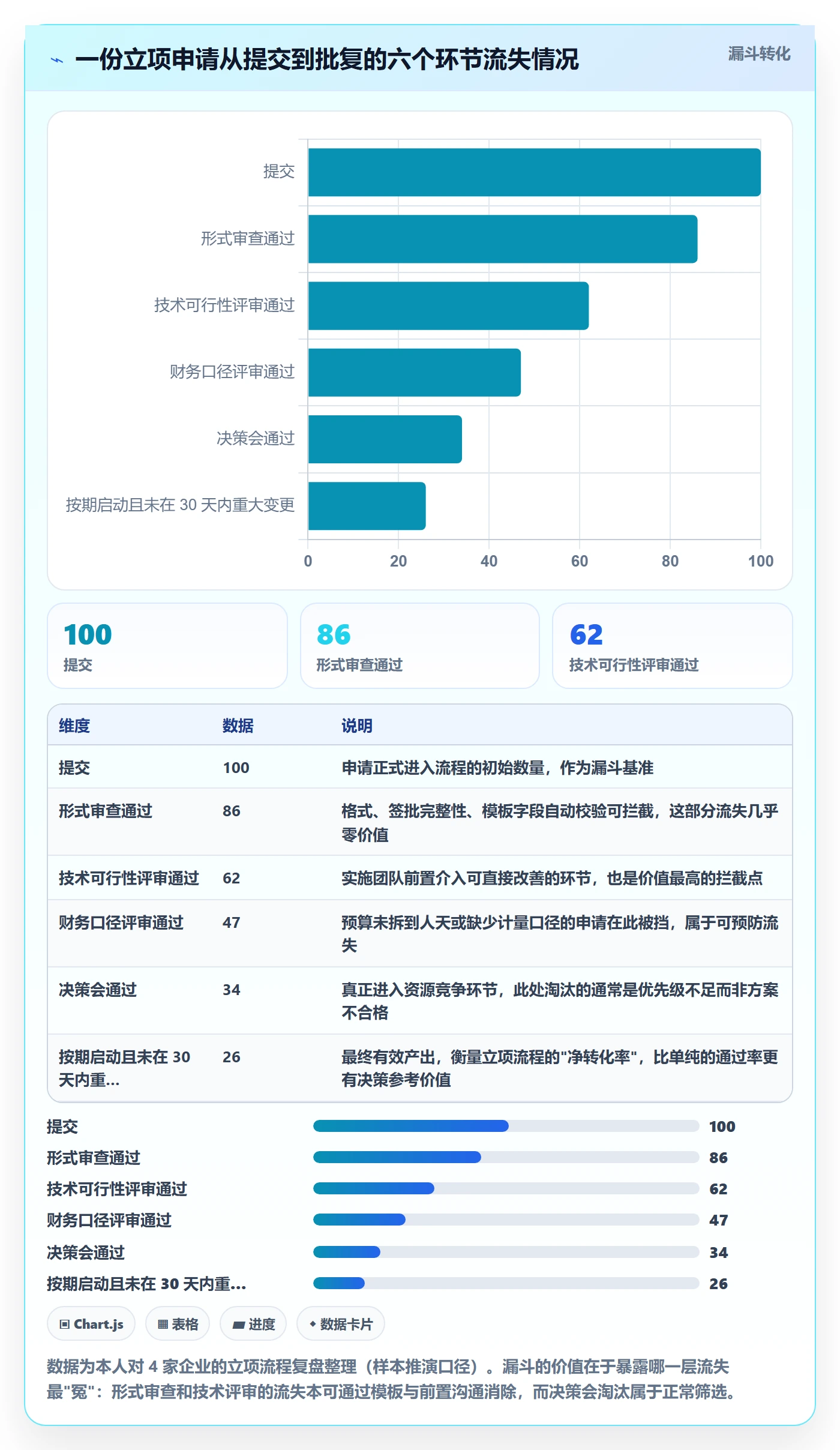
Task: Open the 100 提交 data card
Action: 167,646
